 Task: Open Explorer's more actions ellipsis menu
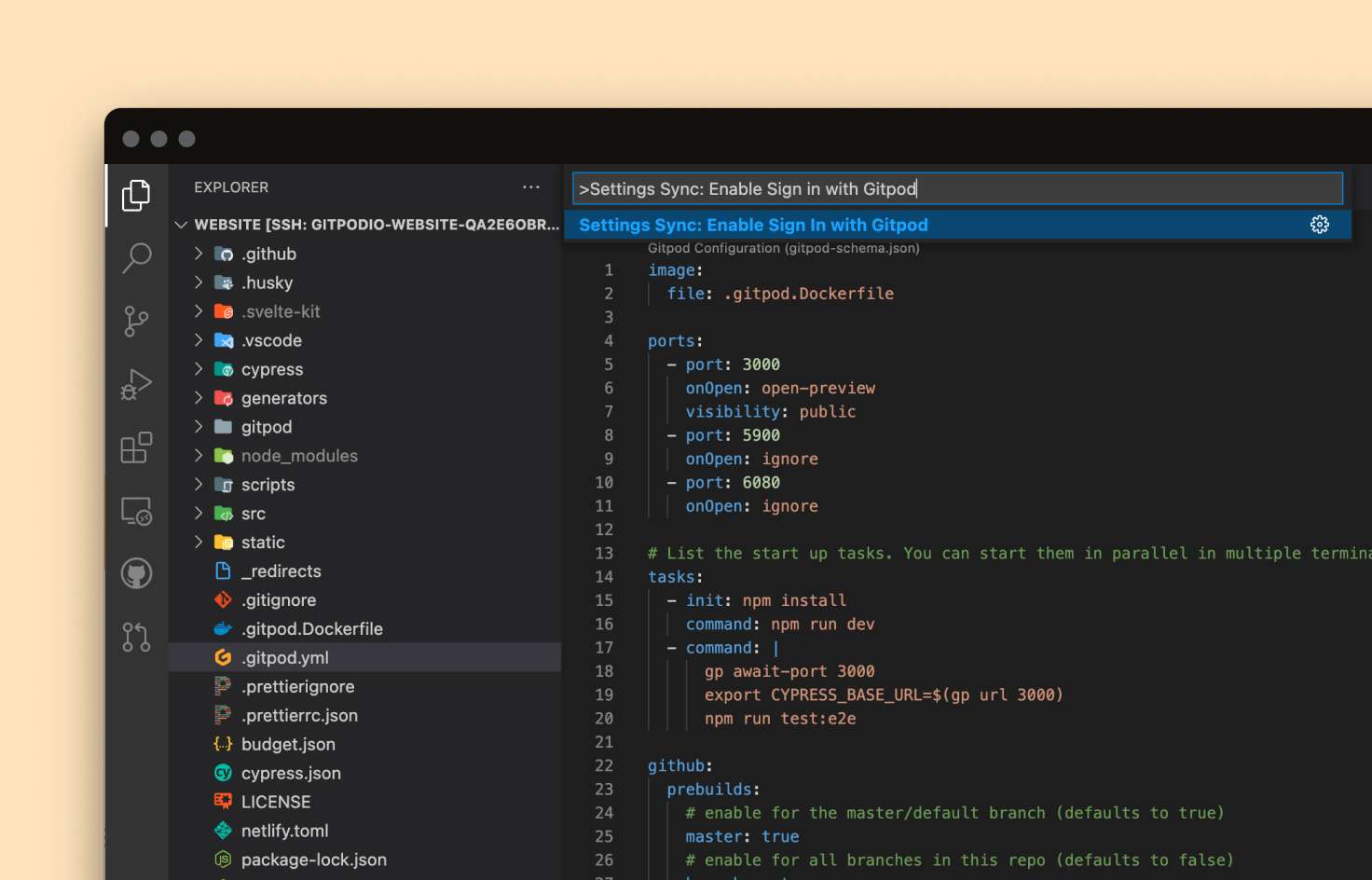[531, 187]
